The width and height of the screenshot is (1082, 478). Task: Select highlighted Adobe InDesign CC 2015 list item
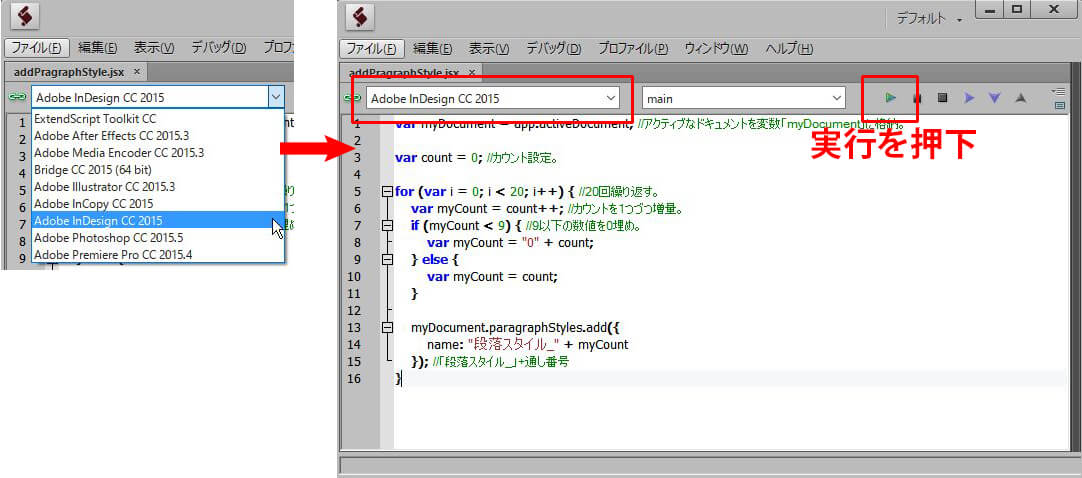click(158, 221)
